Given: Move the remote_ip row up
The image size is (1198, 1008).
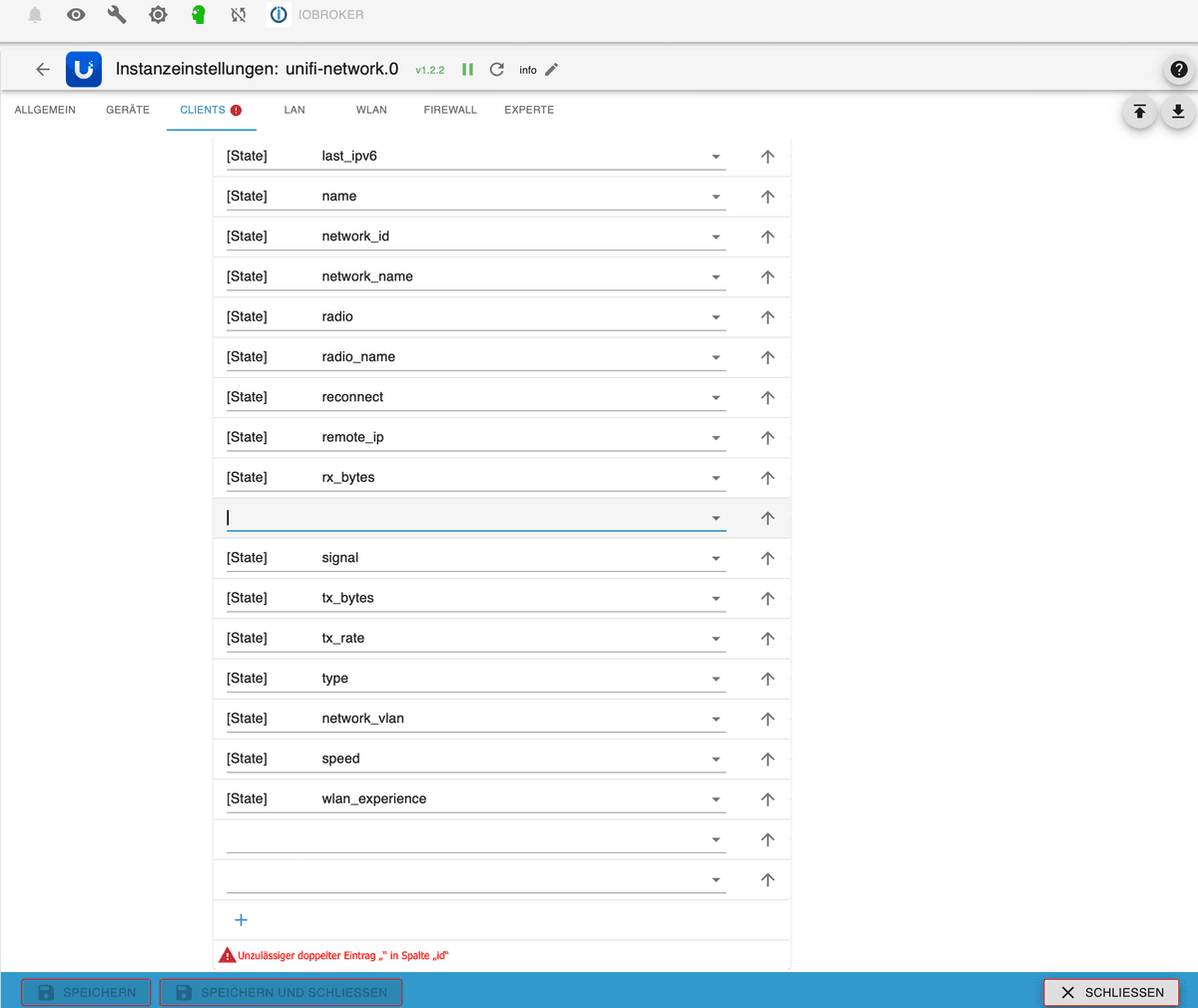Looking at the screenshot, I should point(768,437).
